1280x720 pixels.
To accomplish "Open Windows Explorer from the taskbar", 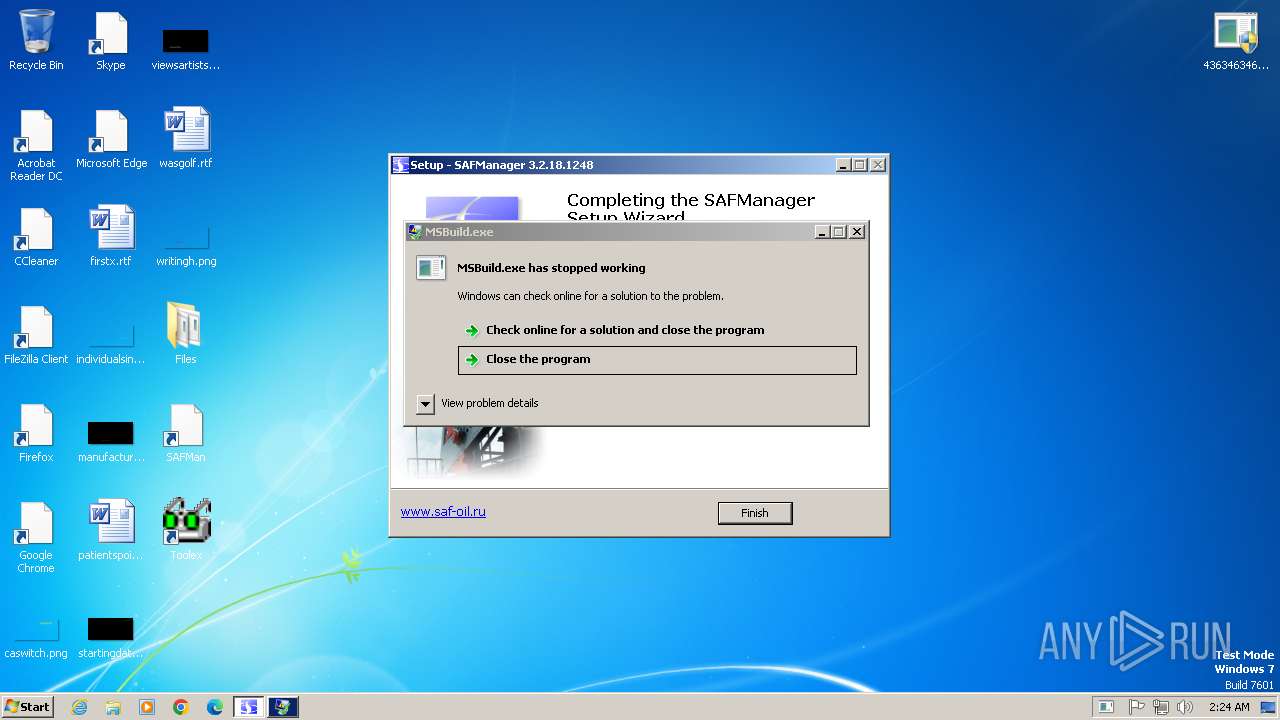I will coord(113,707).
